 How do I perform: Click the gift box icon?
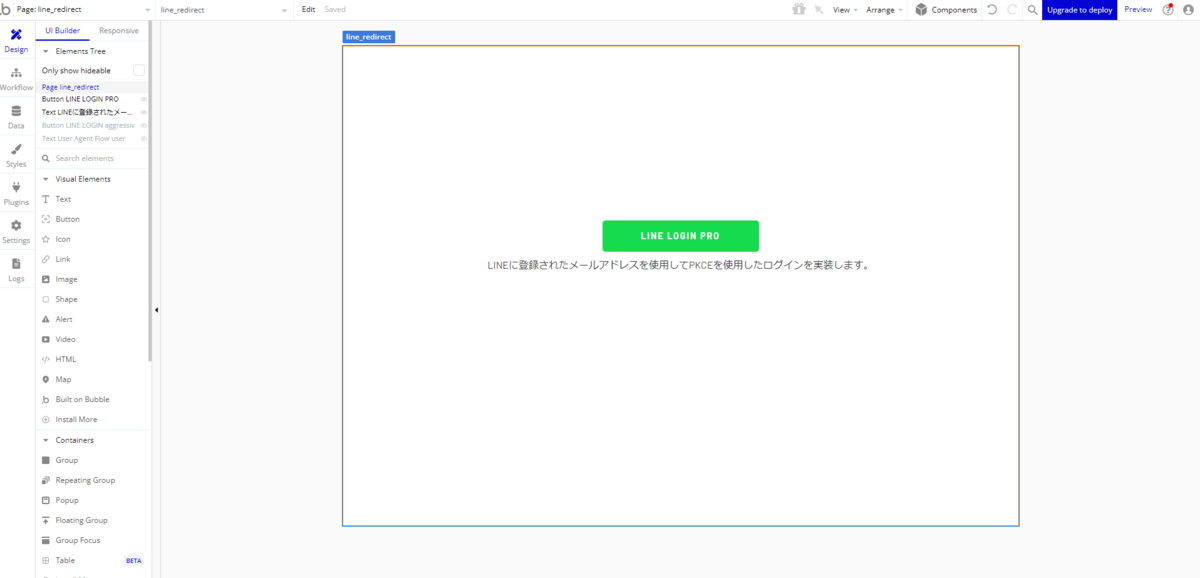(798, 9)
